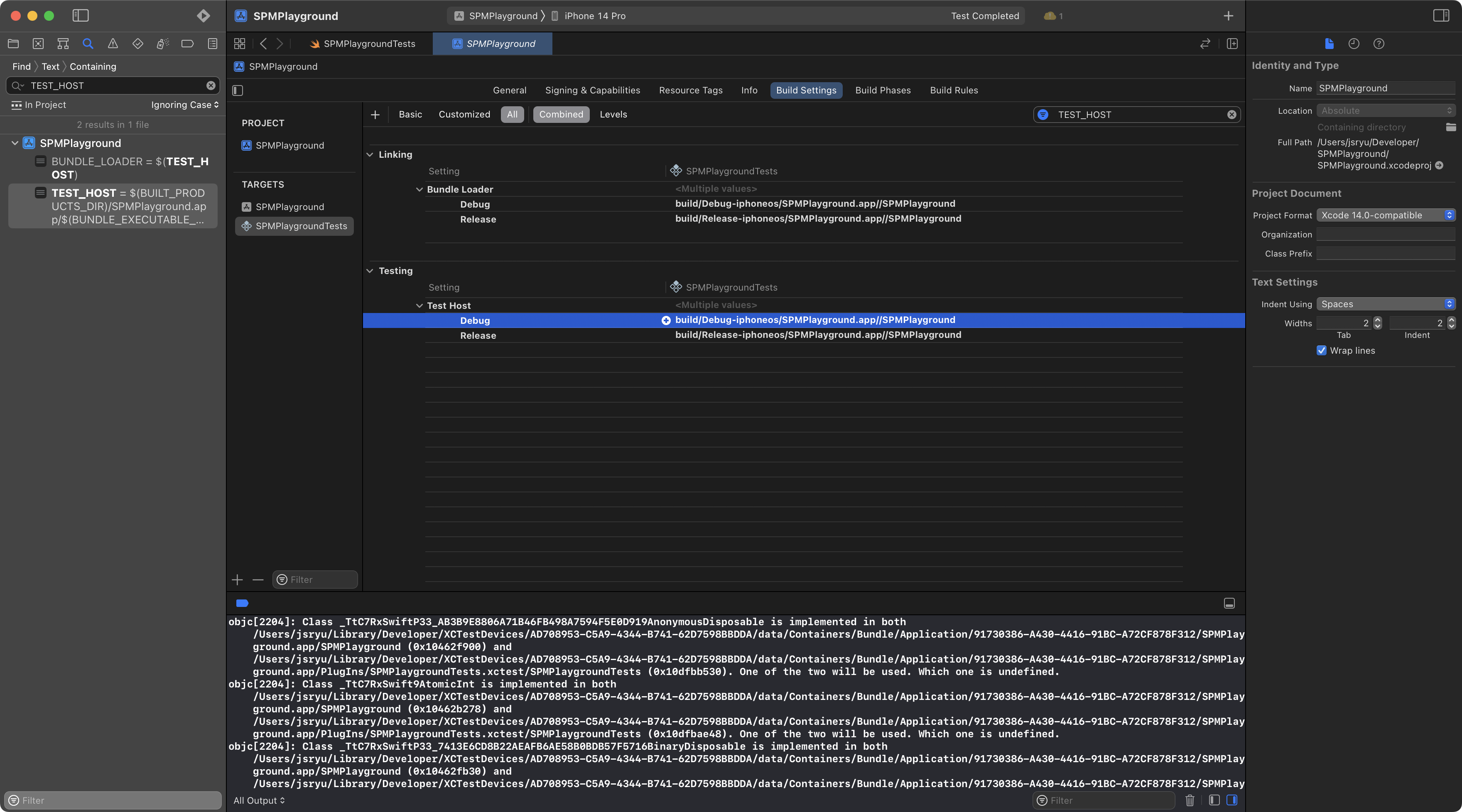Switch to Levels settings view
The width and height of the screenshot is (1462, 812).
pyautogui.click(x=613, y=115)
